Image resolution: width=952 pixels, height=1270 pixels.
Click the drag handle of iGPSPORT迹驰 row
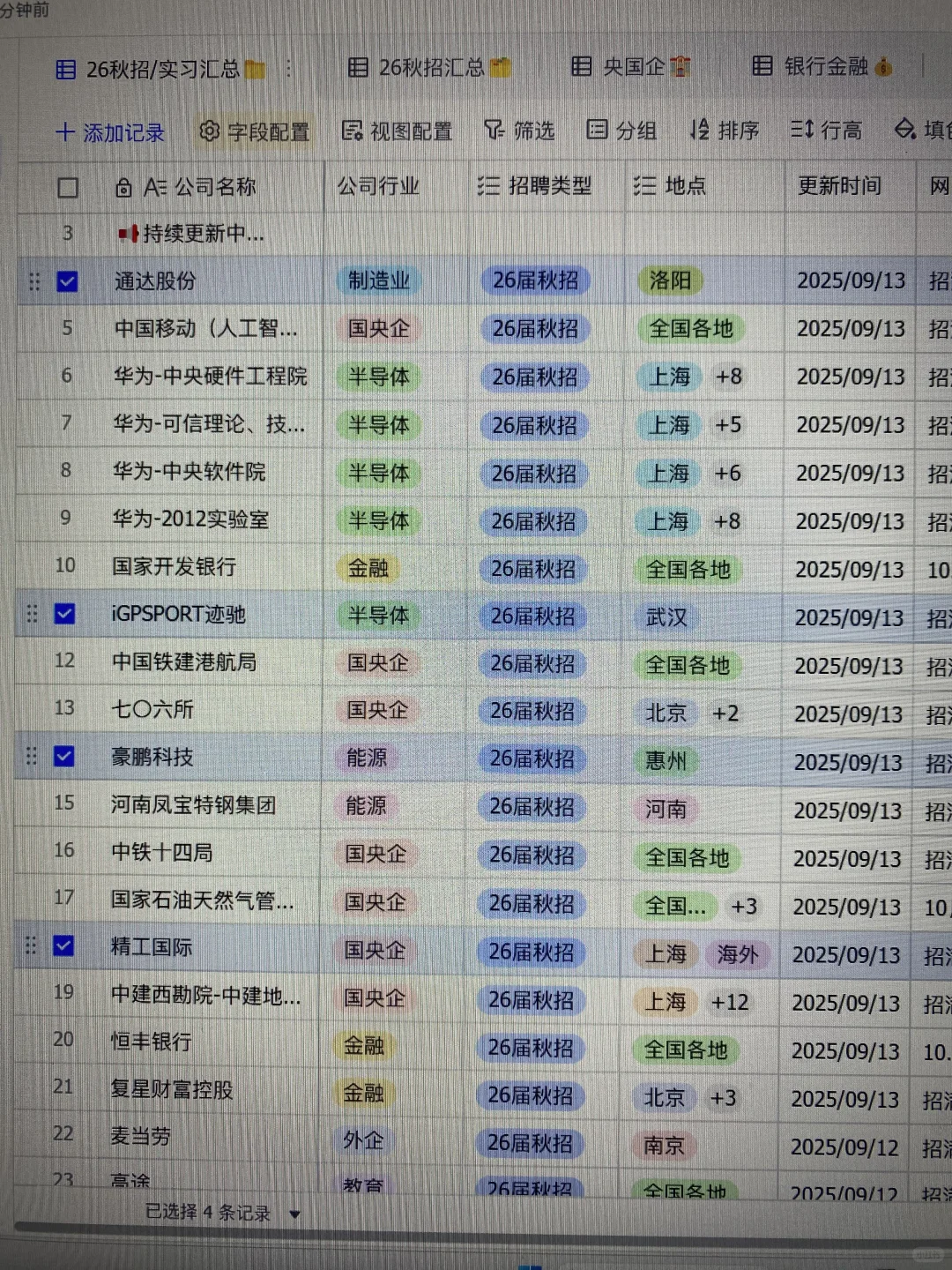tap(32, 613)
